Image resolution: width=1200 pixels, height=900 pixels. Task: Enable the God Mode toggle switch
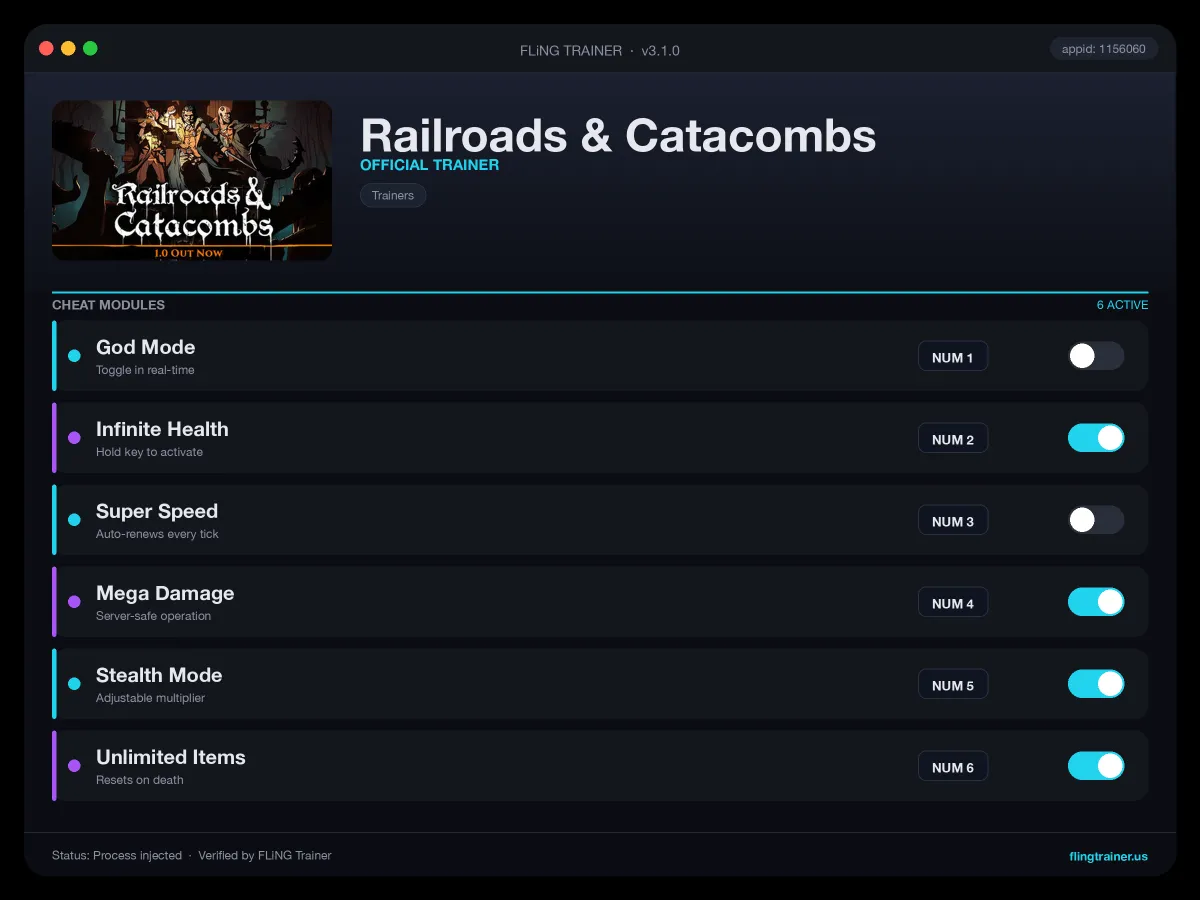[x=1096, y=356]
